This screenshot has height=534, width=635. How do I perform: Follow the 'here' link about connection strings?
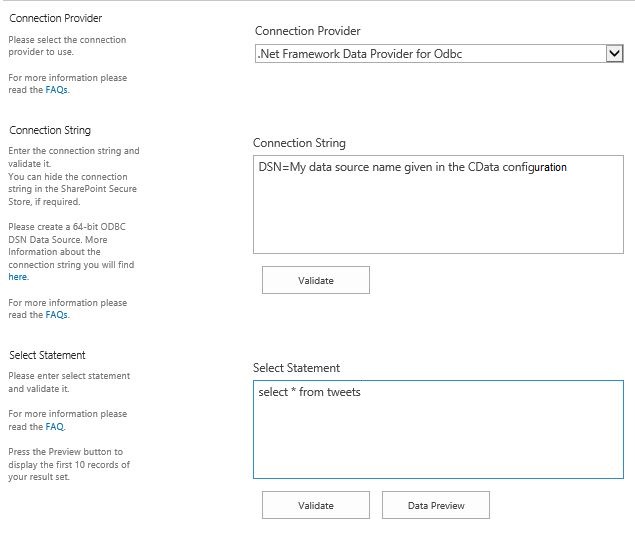click(18, 277)
